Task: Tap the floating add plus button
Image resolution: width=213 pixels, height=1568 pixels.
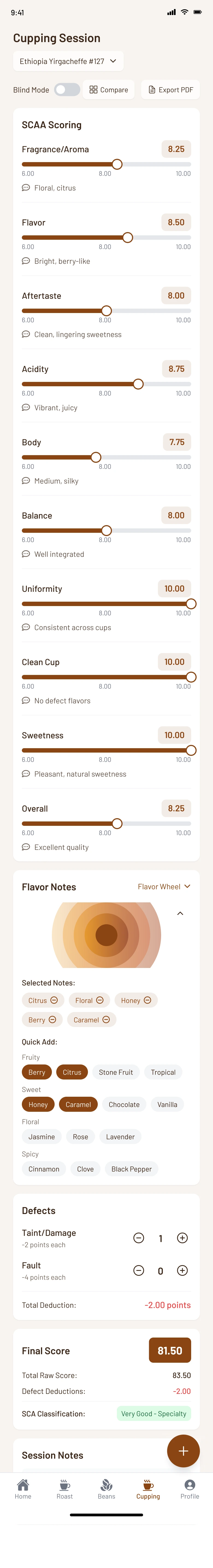Action: (x=183, y=1450)
